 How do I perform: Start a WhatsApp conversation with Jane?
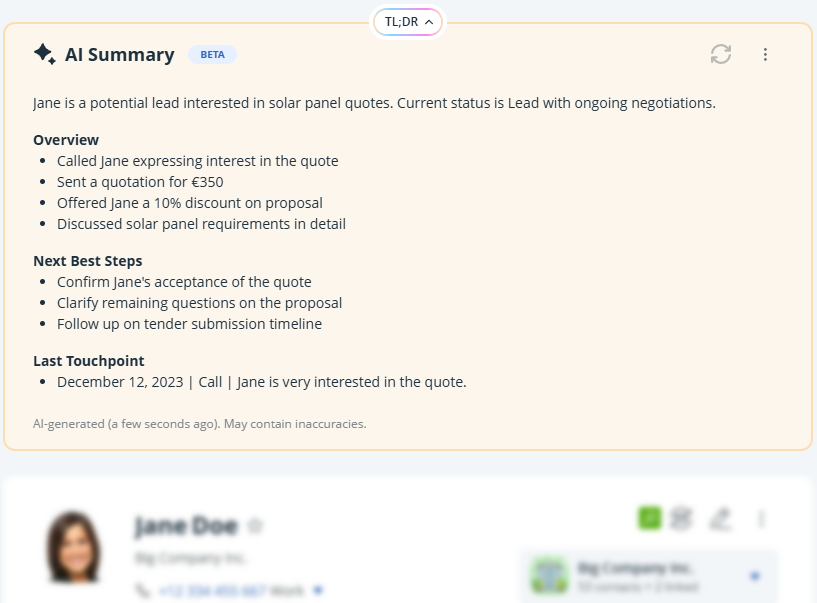point(649,518)
